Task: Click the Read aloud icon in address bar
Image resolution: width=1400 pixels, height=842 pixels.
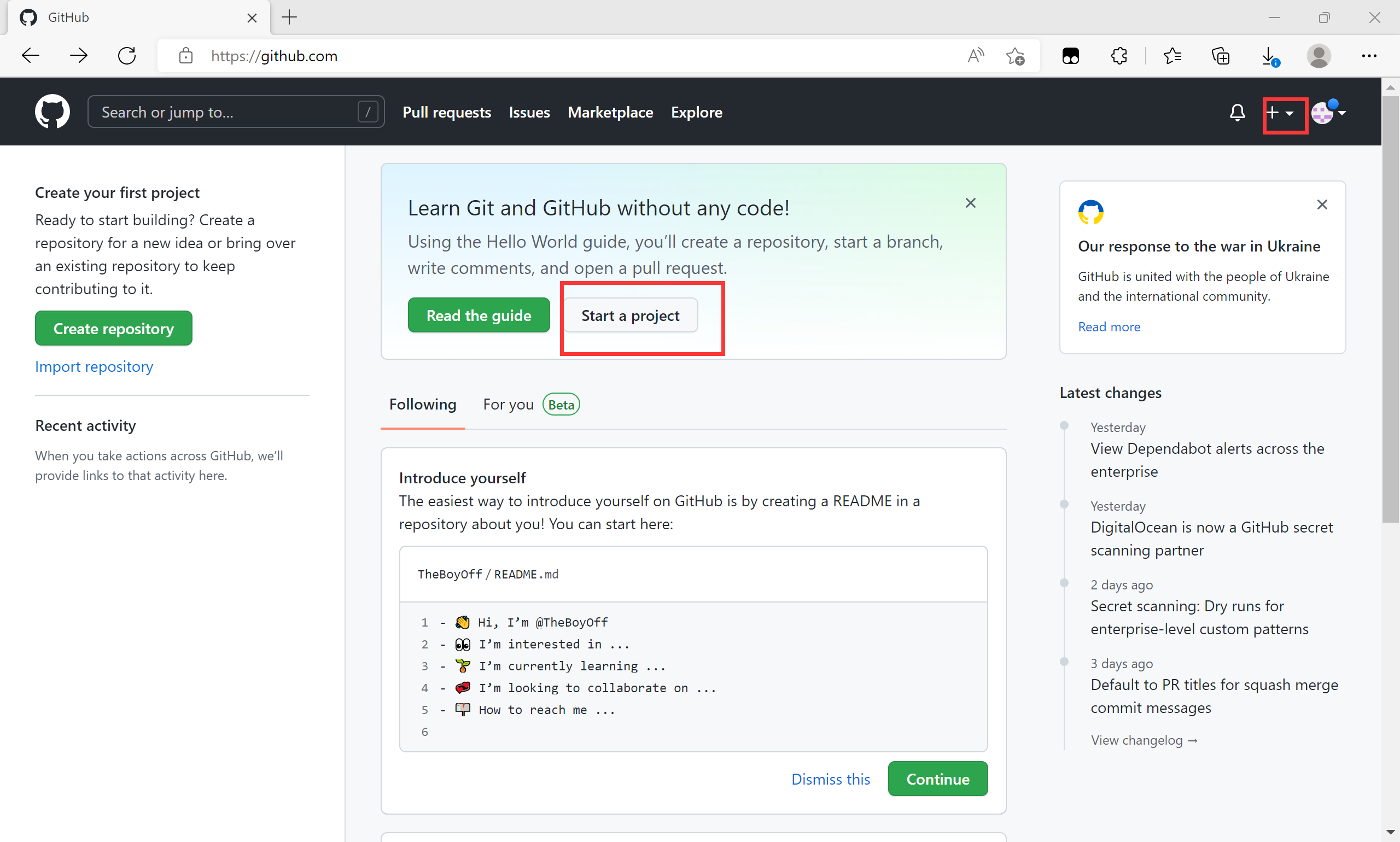Action: coord(976,56)
